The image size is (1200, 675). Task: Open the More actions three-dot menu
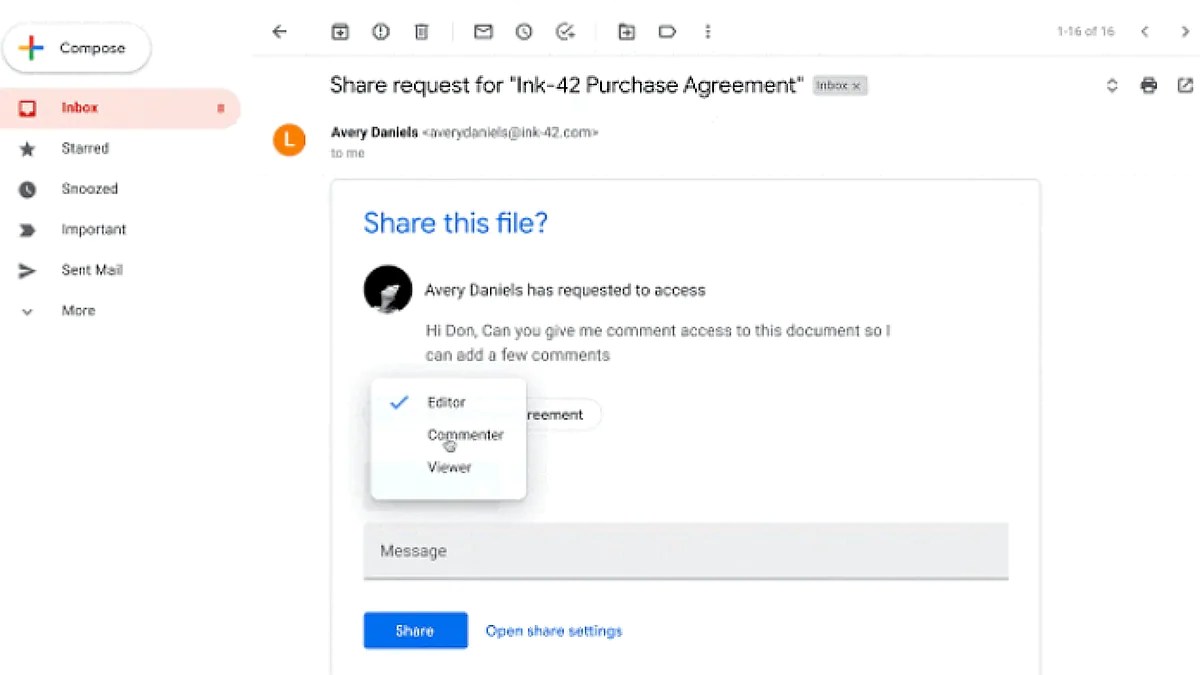coord(708,31)
